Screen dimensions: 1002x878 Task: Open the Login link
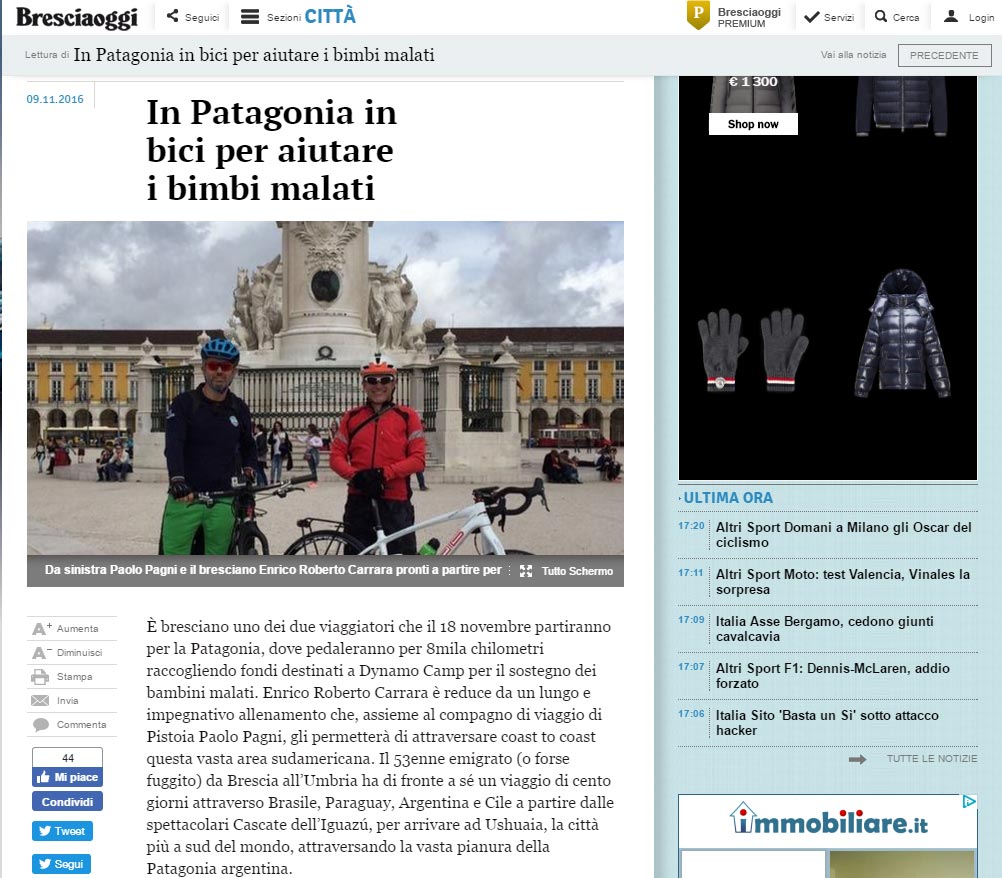pyautogui.click(x=981, y=17)
